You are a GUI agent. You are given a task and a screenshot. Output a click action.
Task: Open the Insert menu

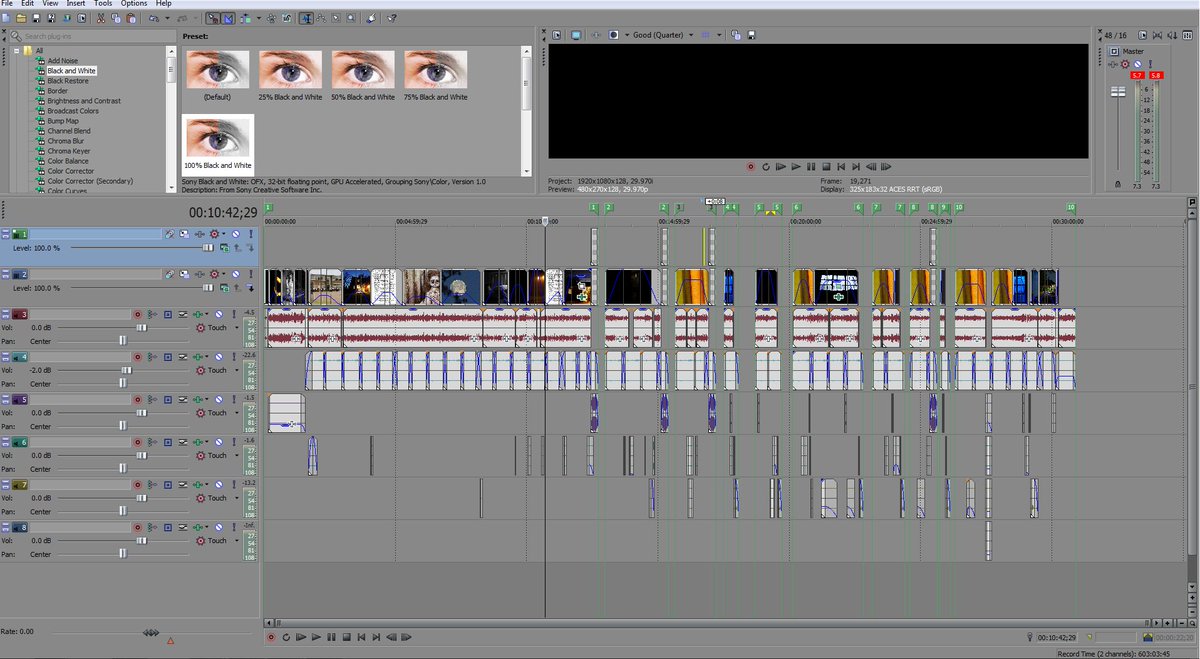pyautogui.click(x=76, y=4)
